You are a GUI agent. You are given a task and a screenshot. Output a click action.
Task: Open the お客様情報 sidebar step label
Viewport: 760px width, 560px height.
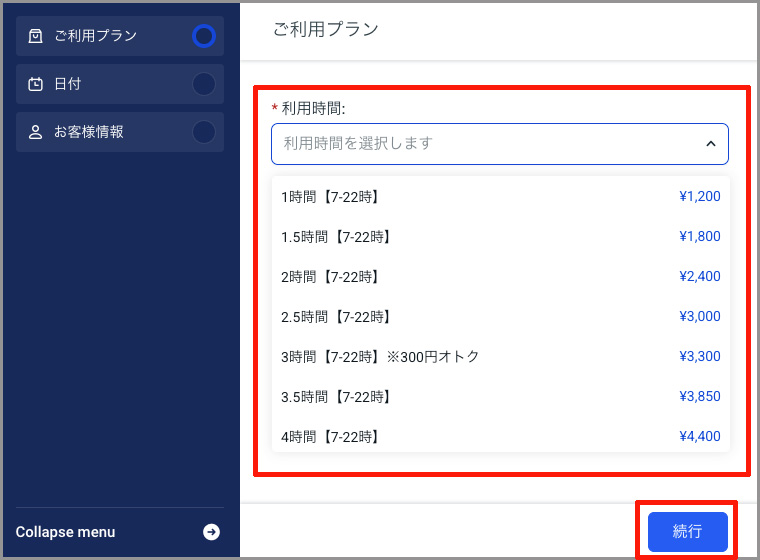click(x=89, y=132)
